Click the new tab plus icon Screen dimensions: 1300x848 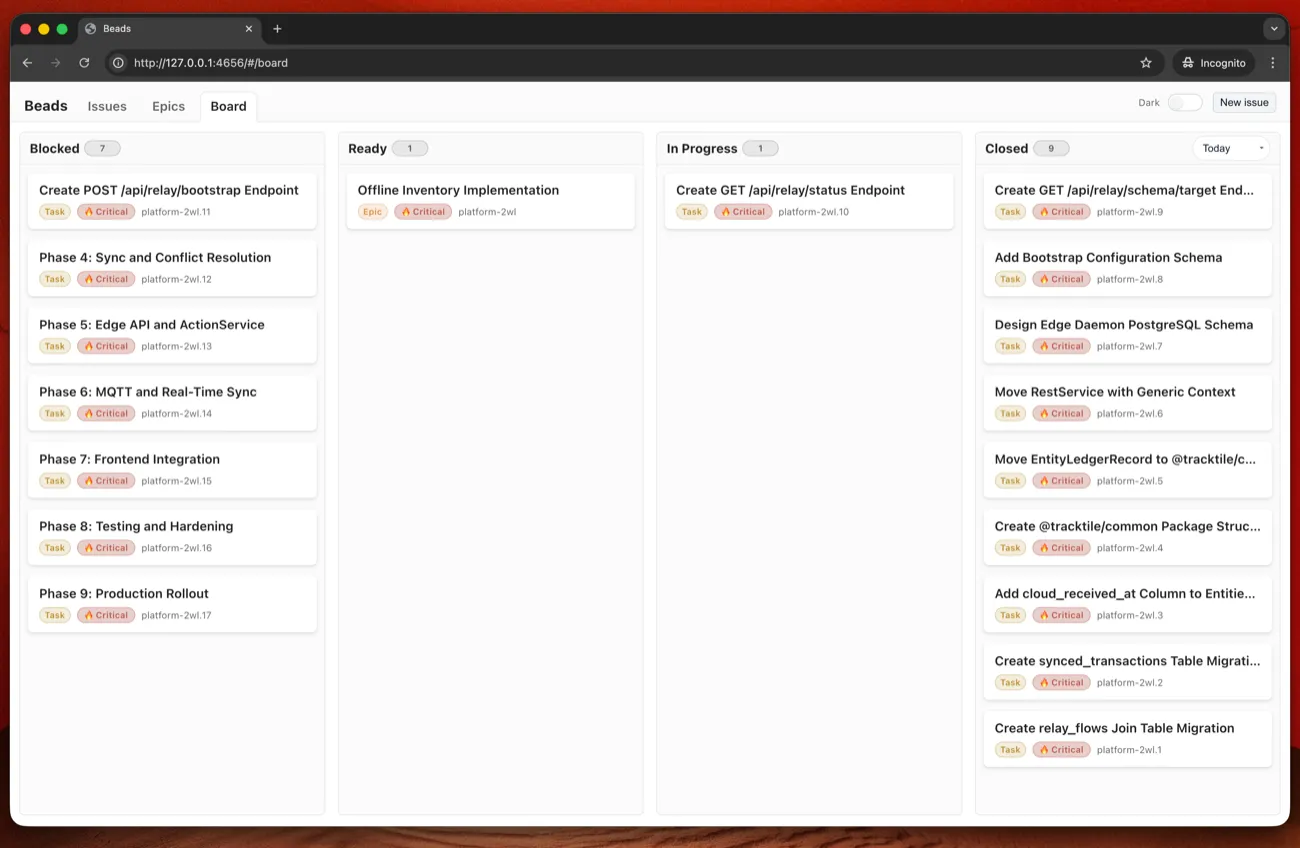[x=277, y=28]
